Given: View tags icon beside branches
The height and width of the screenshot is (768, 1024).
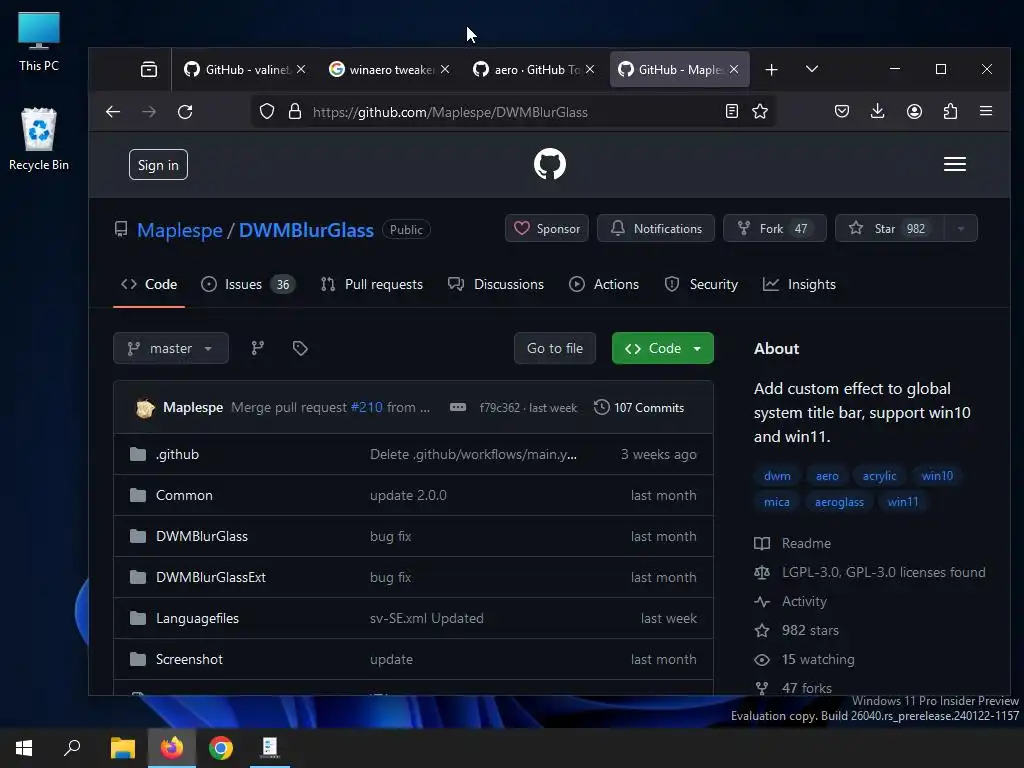Looking at the screenshot, I should pos(300,348).
